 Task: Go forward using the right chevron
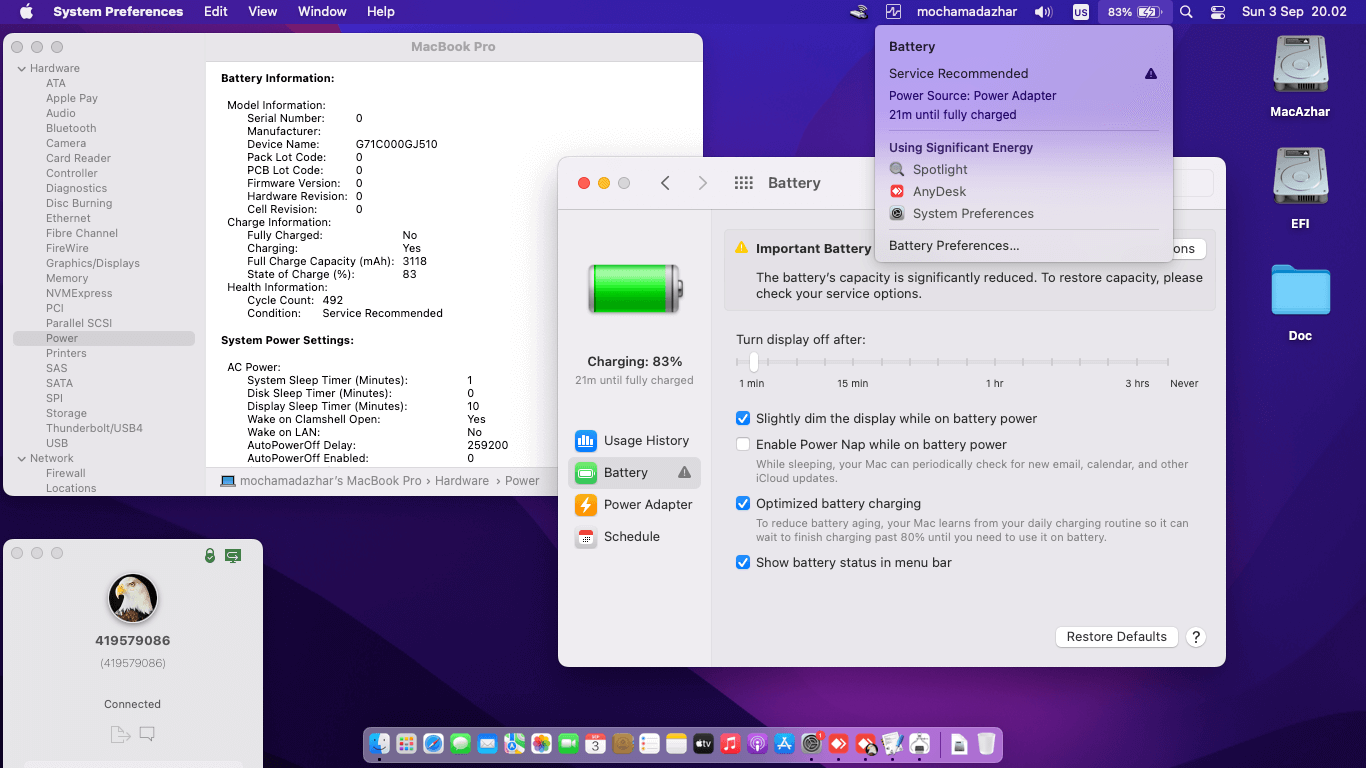click(702, 183)
